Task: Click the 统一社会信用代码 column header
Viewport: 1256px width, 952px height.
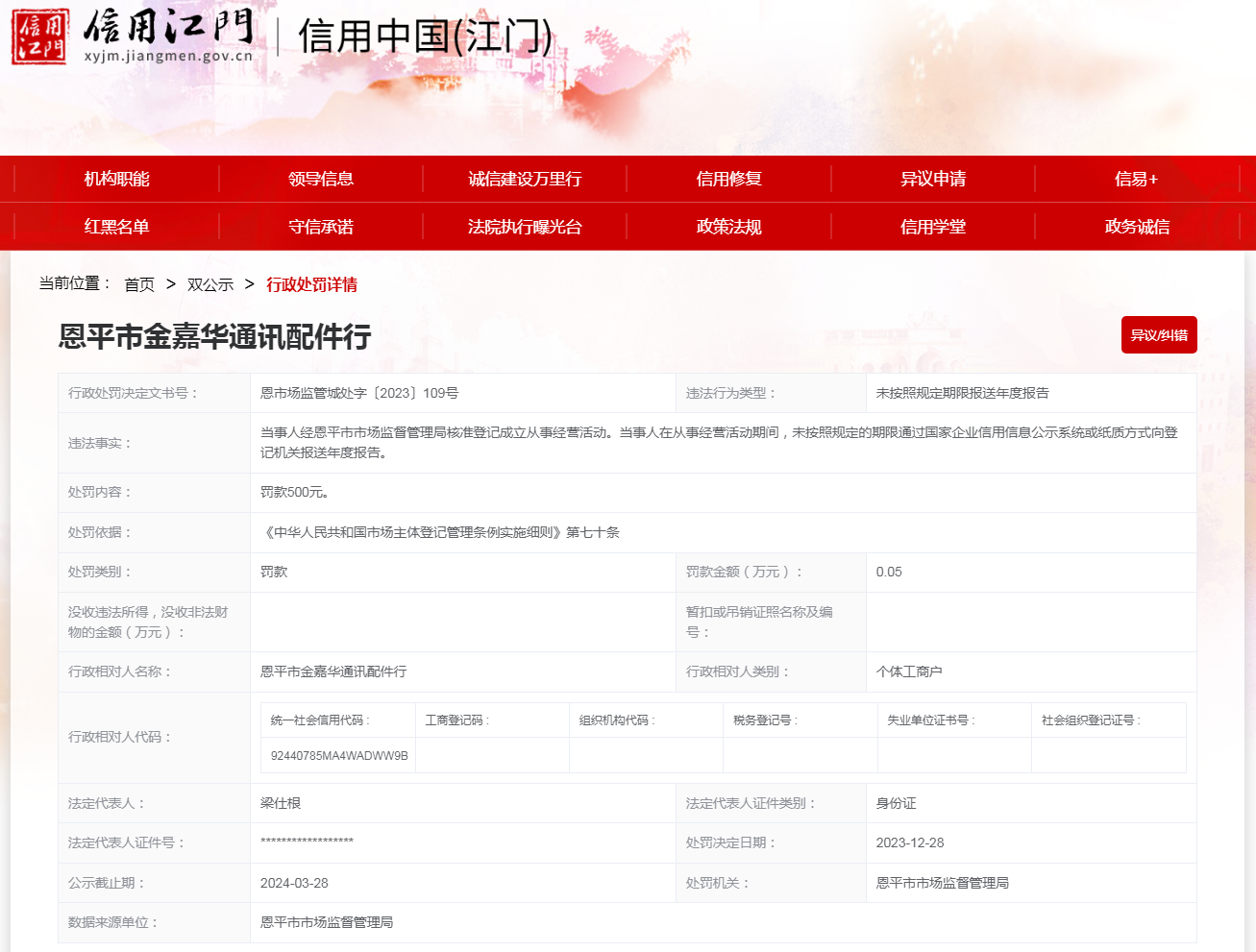Action: coord(320,720)
